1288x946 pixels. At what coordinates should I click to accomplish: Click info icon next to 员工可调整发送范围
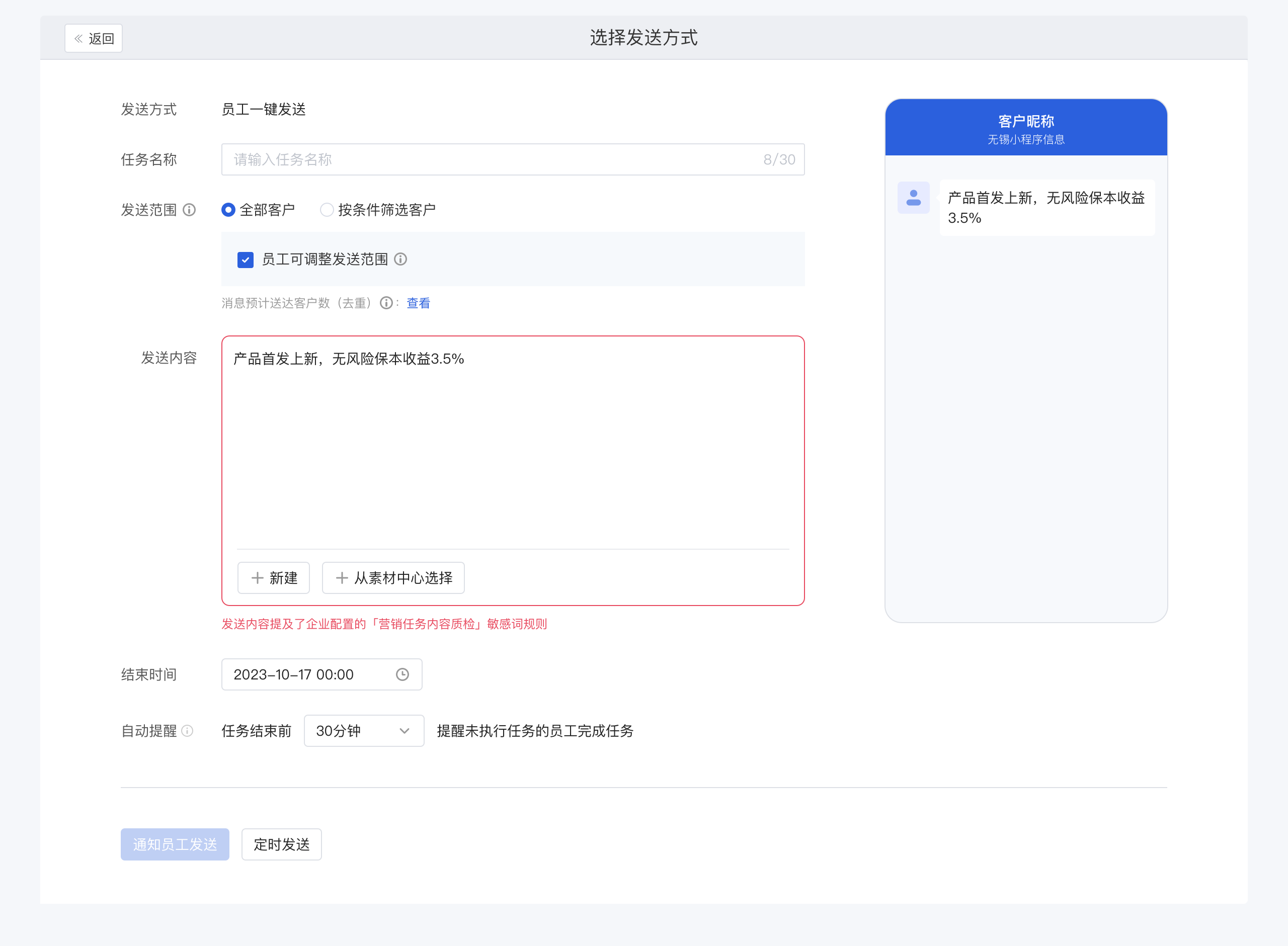click(x=401, y=260)
